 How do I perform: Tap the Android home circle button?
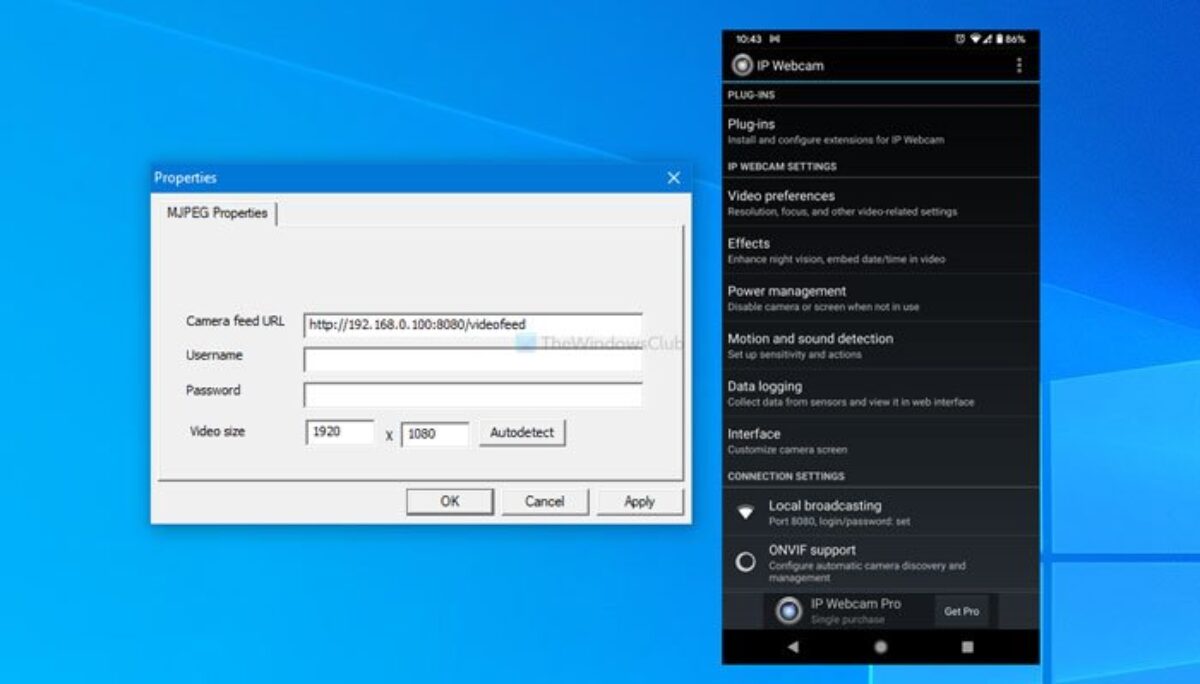click(x=880, y=647)
